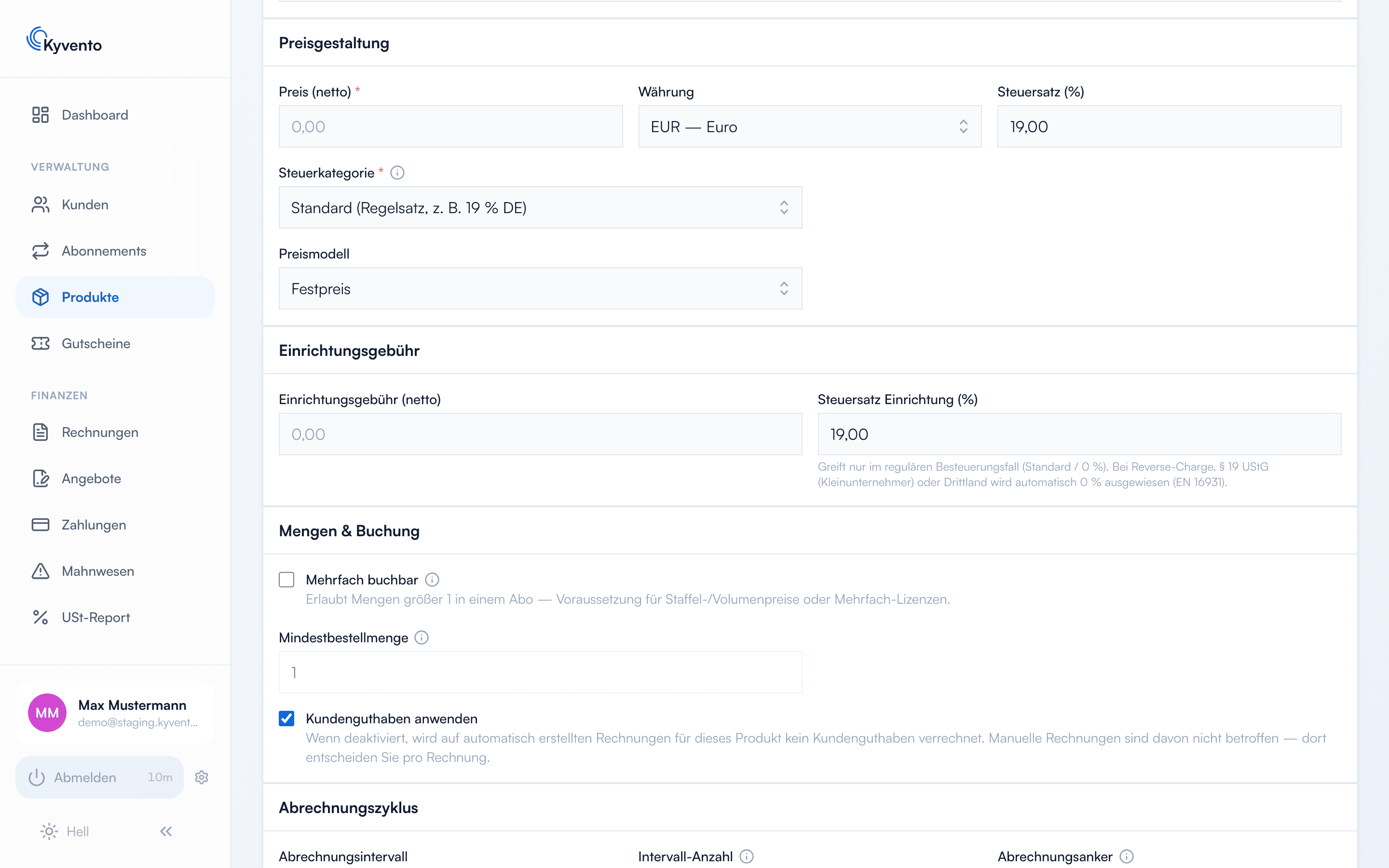Click the Abrechnungsintervall label
This screenshot has height=868, width=1389.
pyautogui.click(x=343, y=856)
